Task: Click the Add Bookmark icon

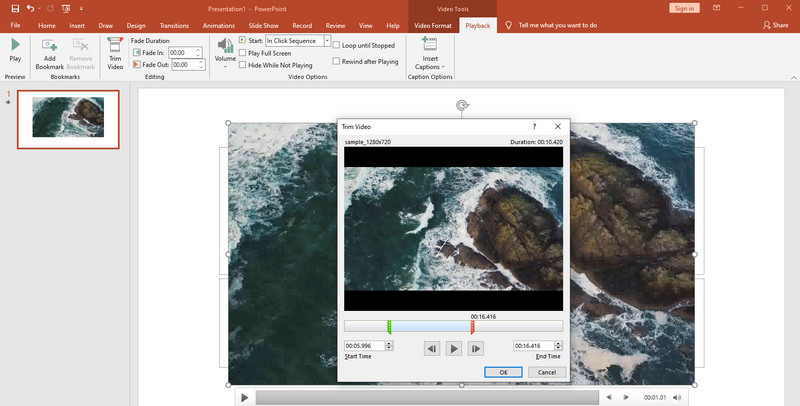Action: point(49,47)
